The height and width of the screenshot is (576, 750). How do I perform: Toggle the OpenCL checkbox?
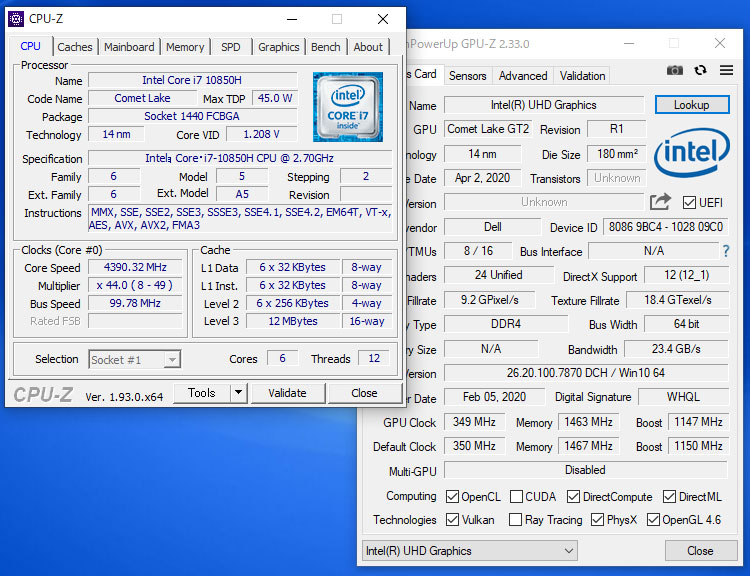[x=452, y=496]
